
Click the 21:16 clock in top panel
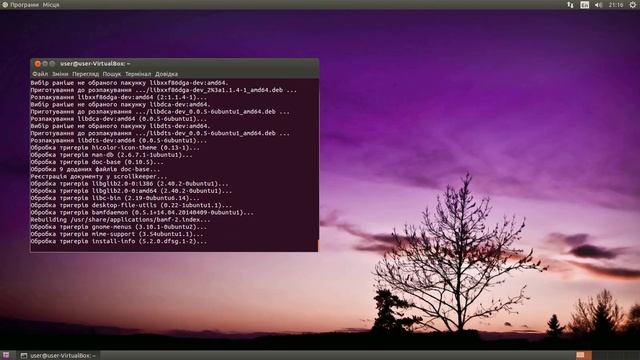(616, 5)
